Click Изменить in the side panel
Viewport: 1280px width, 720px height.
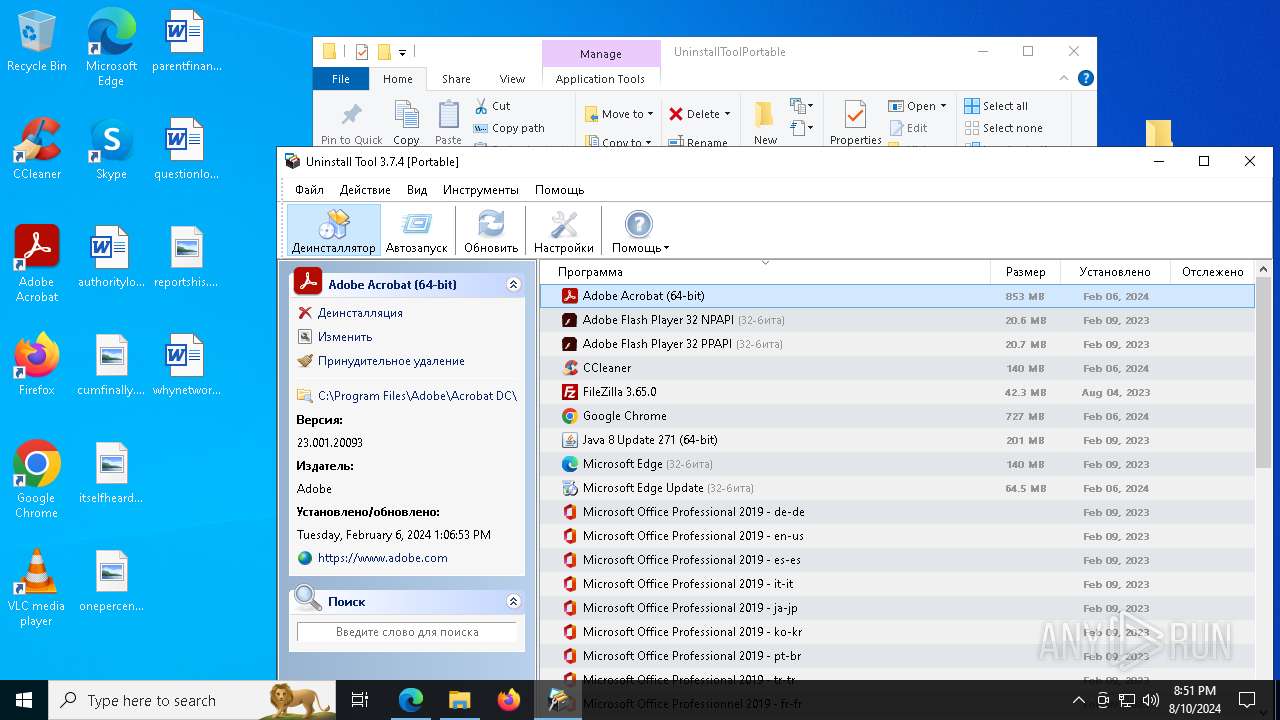tap(345, 337)
